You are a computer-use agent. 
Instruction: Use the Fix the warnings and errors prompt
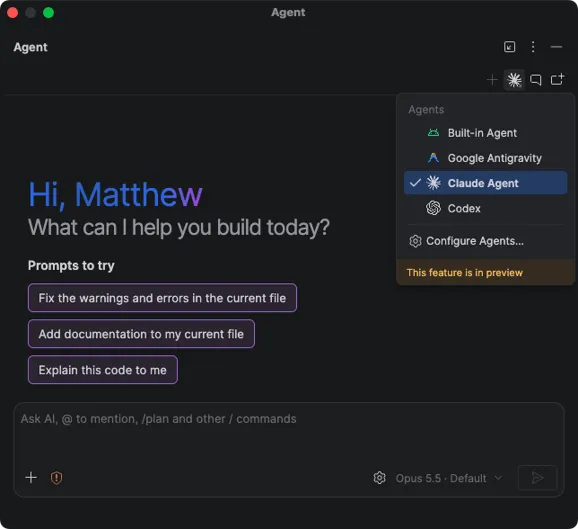162,298
